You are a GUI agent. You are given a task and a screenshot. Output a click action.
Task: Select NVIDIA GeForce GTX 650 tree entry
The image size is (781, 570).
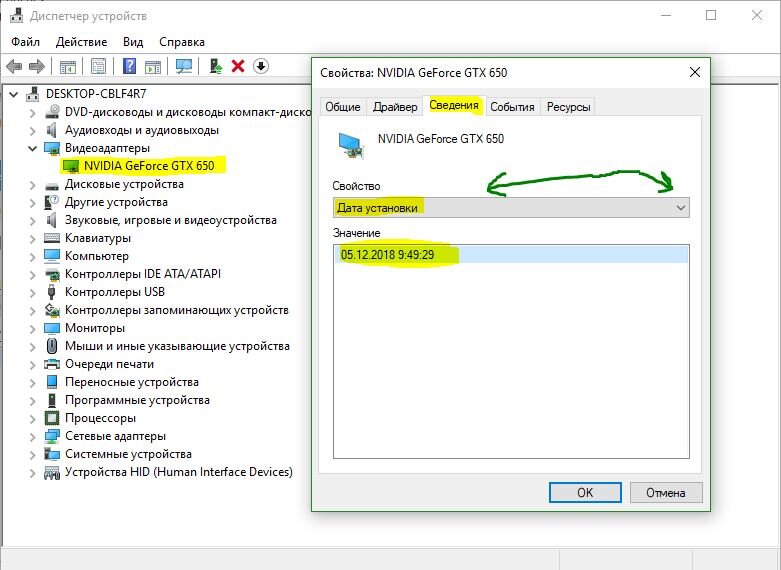149,166
